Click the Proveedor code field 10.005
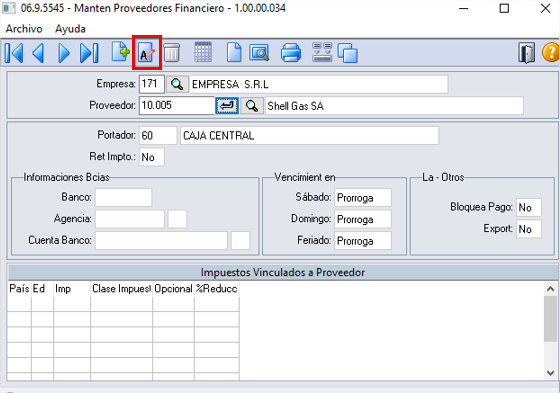The image size is (560, 393). (177, 106)
